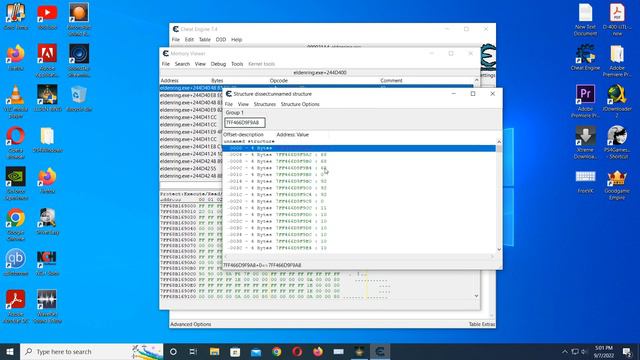Open Chrome from the taskbar
Screen dimensions: 640x360
point(277,351)
